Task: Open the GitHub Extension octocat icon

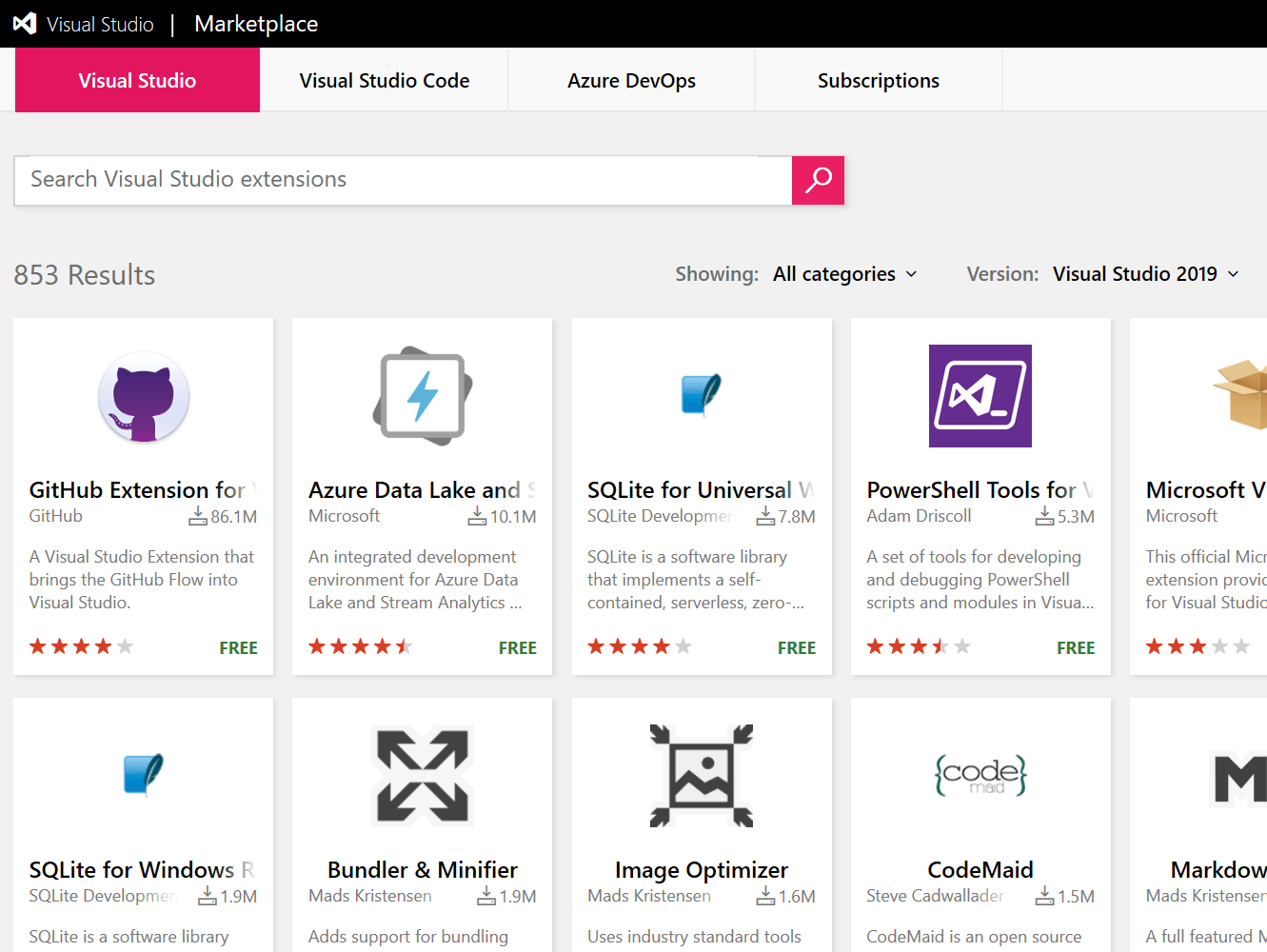Action: coord(144,396)
